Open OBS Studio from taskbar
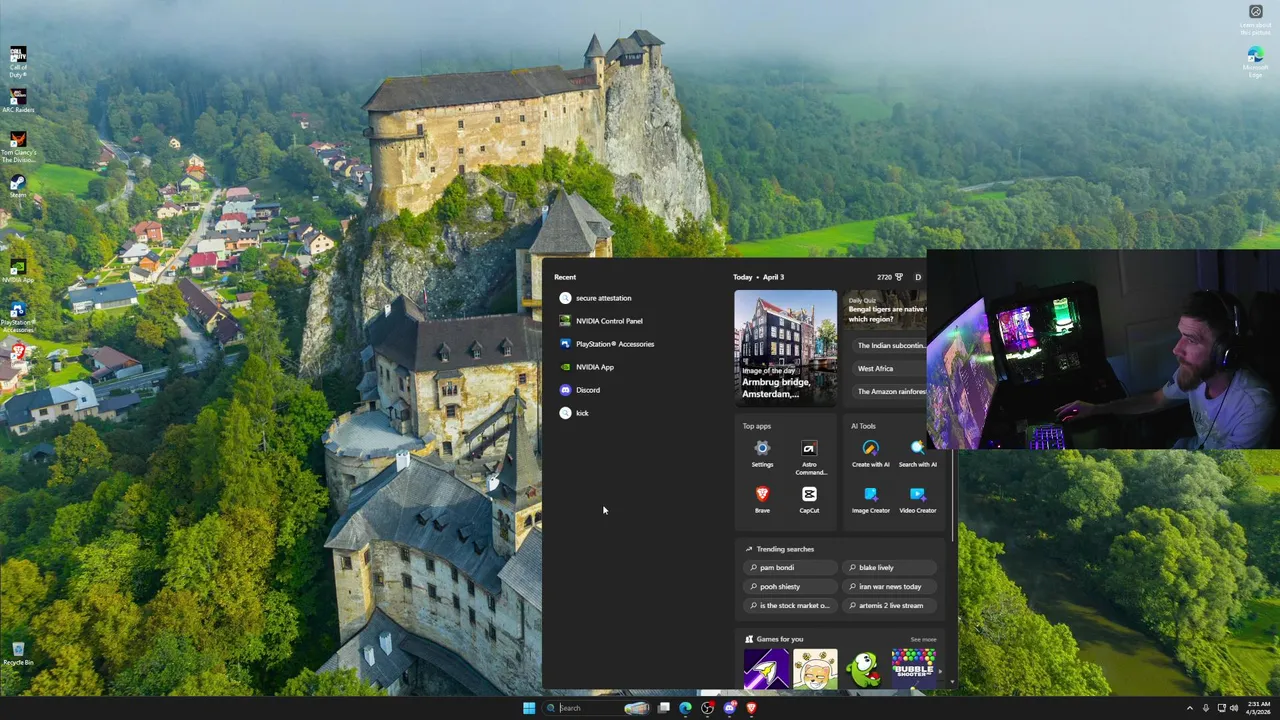 point(707,708)
